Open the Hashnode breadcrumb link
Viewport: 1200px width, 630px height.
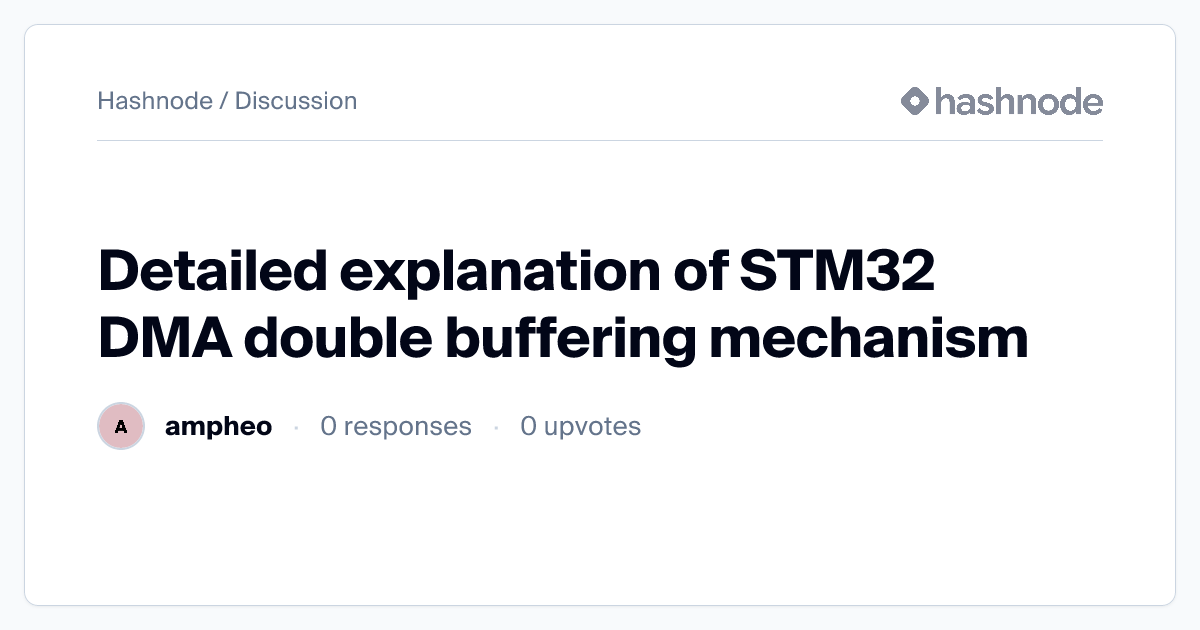coord(155,101)
